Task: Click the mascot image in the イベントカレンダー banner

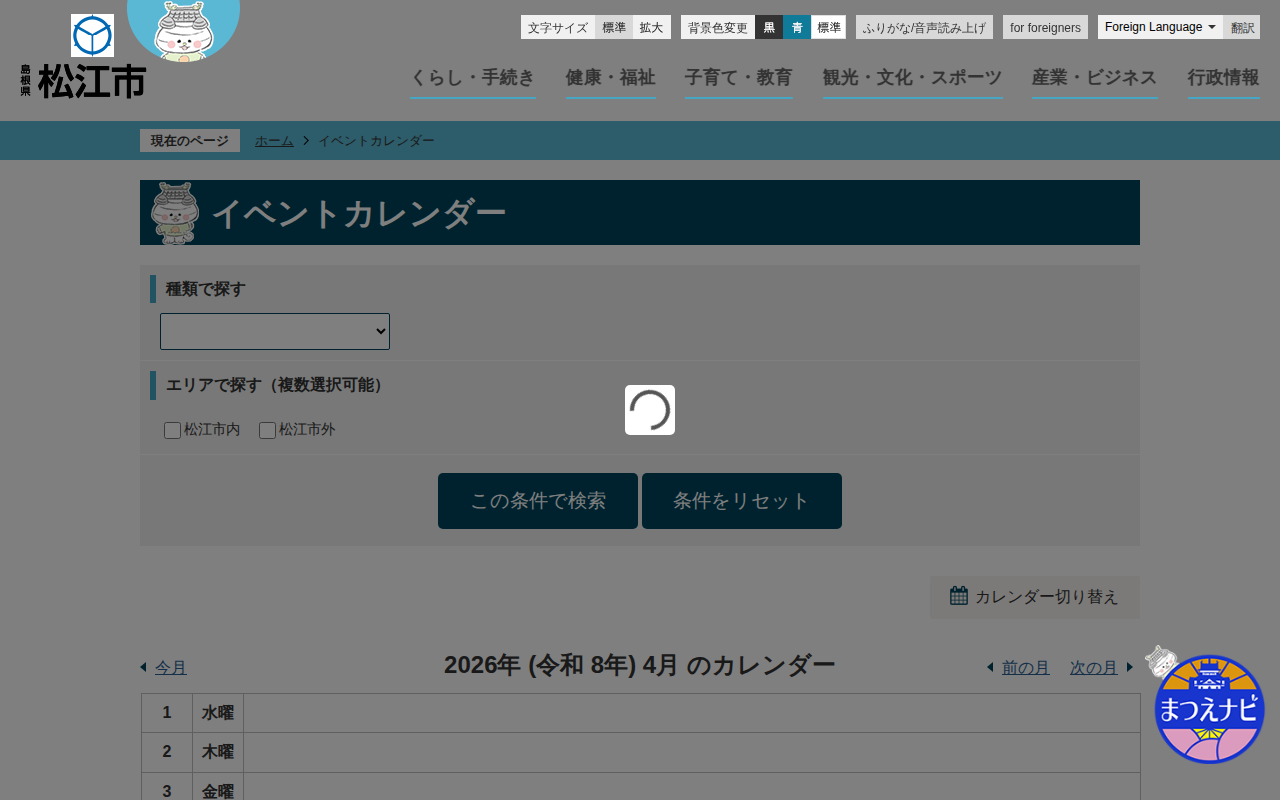Action: pyautogui.click(x=175, y=213)
